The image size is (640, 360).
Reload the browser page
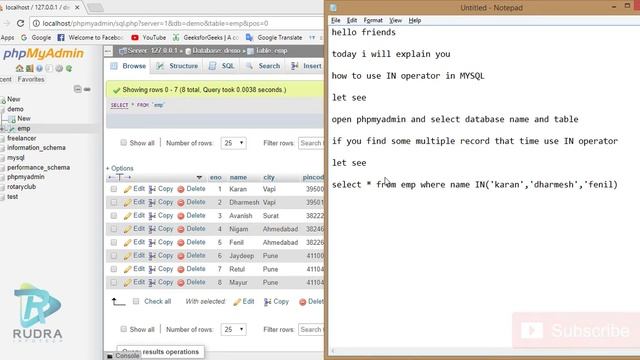pyautogui.click(x=20, y=23)
